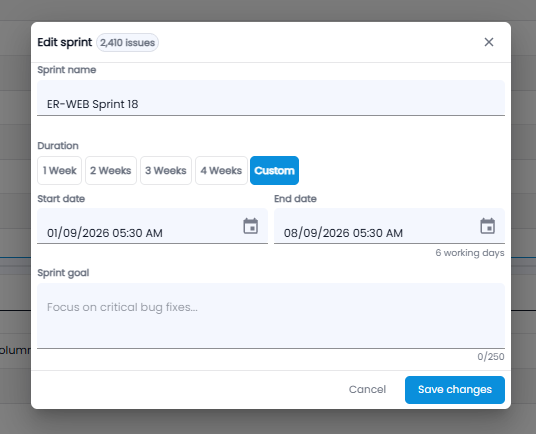This screenshot has width=536, height=434.
Task: Select the Custom duration option
Action: [274, 171]
